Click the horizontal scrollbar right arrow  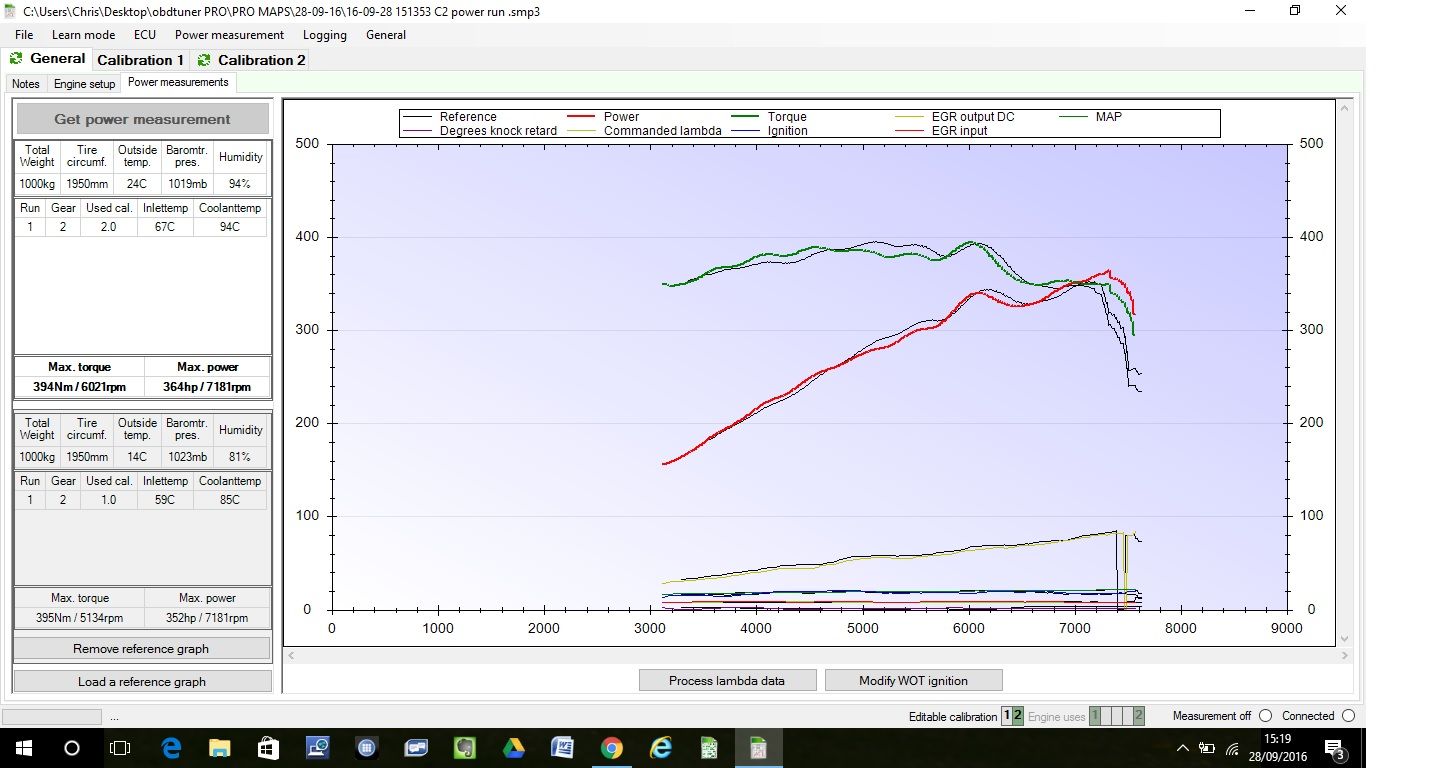(x=1346, y=656)
